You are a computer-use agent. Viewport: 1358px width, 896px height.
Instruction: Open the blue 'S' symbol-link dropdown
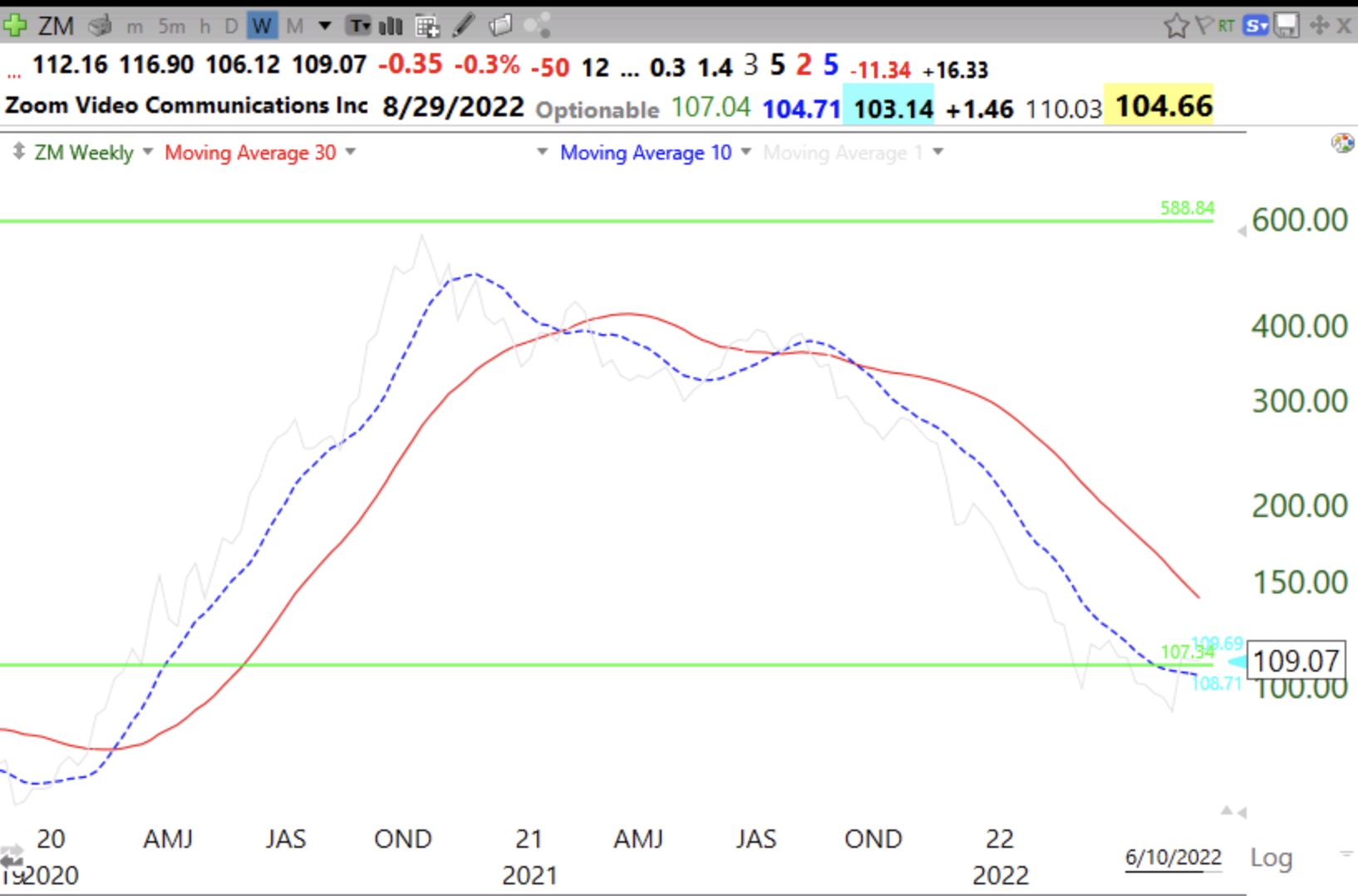coord(1256,26)
